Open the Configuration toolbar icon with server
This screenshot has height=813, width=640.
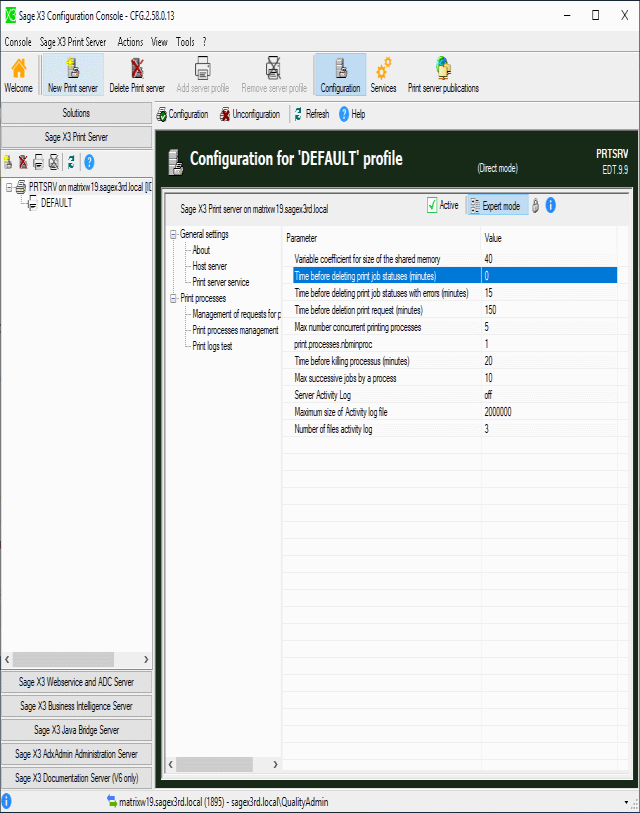coord(340,76)
